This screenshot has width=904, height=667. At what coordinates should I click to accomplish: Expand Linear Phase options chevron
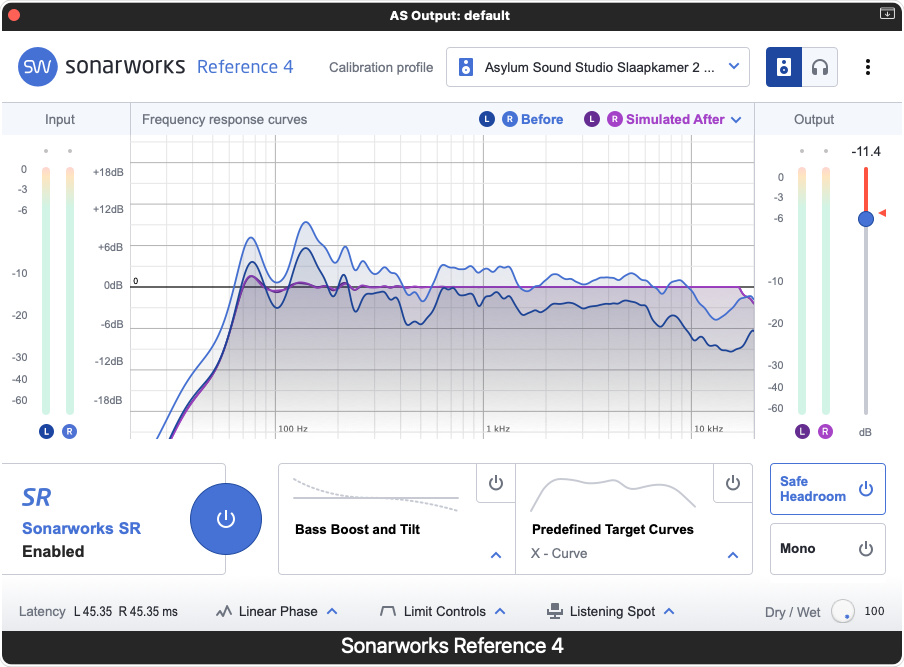pyautogui.click(x=332, y=611)
